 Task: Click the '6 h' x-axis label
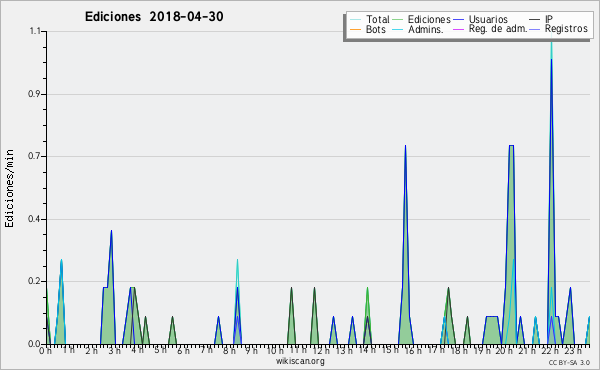(183, 350)
